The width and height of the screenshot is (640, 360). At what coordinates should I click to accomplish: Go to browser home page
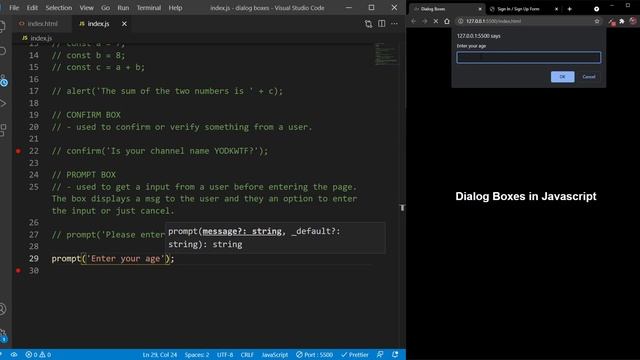point(447,21)
